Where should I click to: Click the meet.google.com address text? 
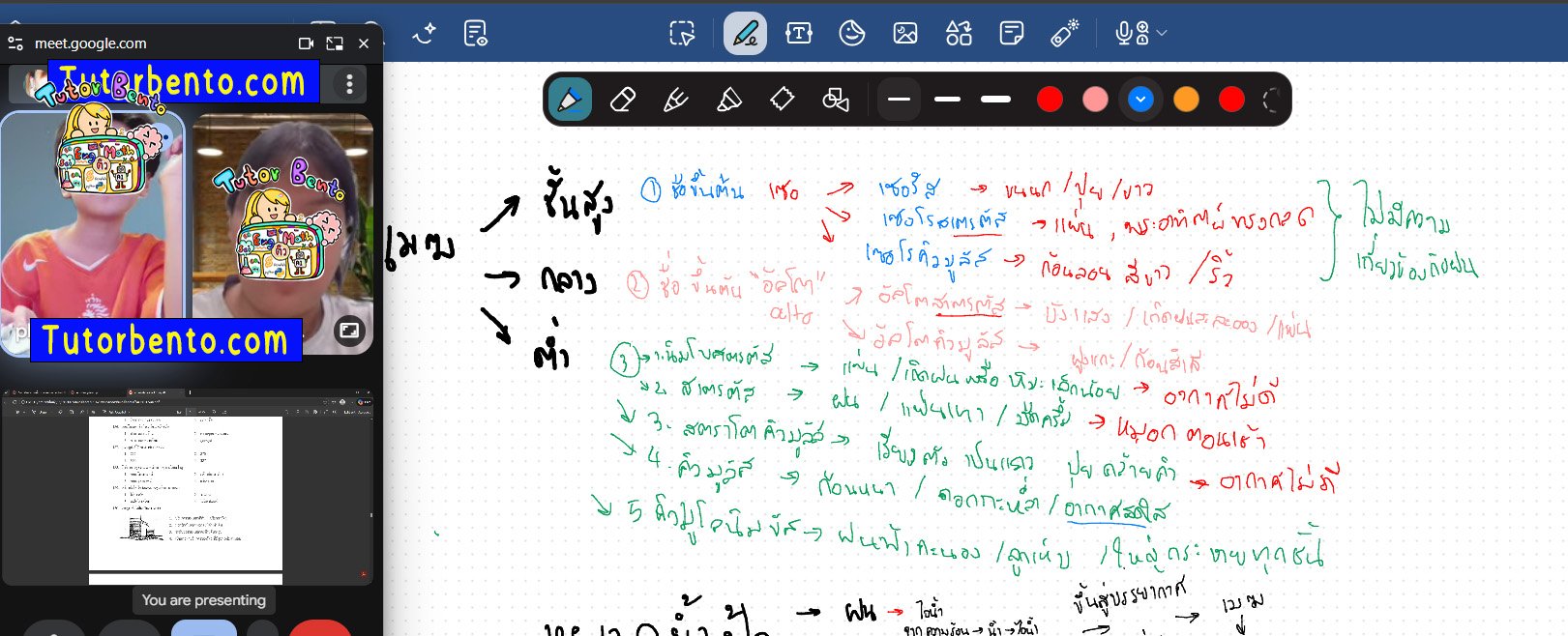91,43
